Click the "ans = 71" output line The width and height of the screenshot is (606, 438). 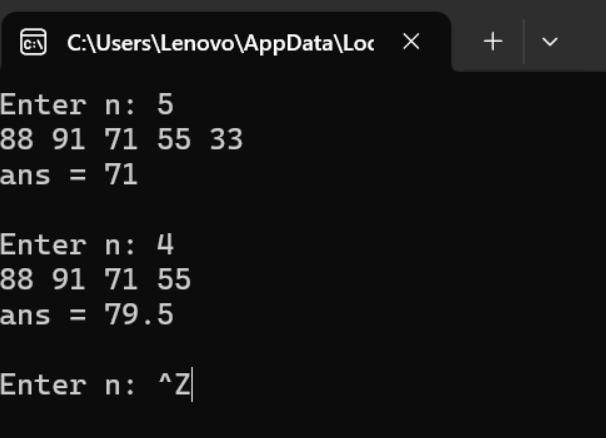[69, 175]
